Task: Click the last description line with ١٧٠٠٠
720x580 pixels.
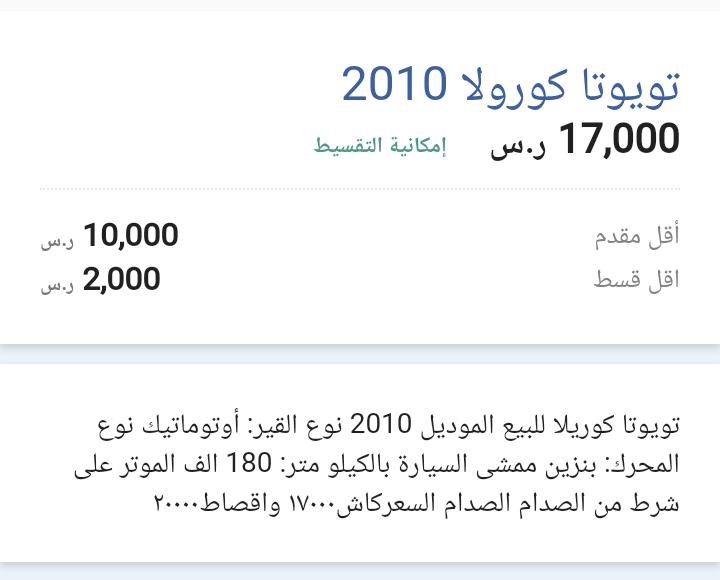Action: 416,504
